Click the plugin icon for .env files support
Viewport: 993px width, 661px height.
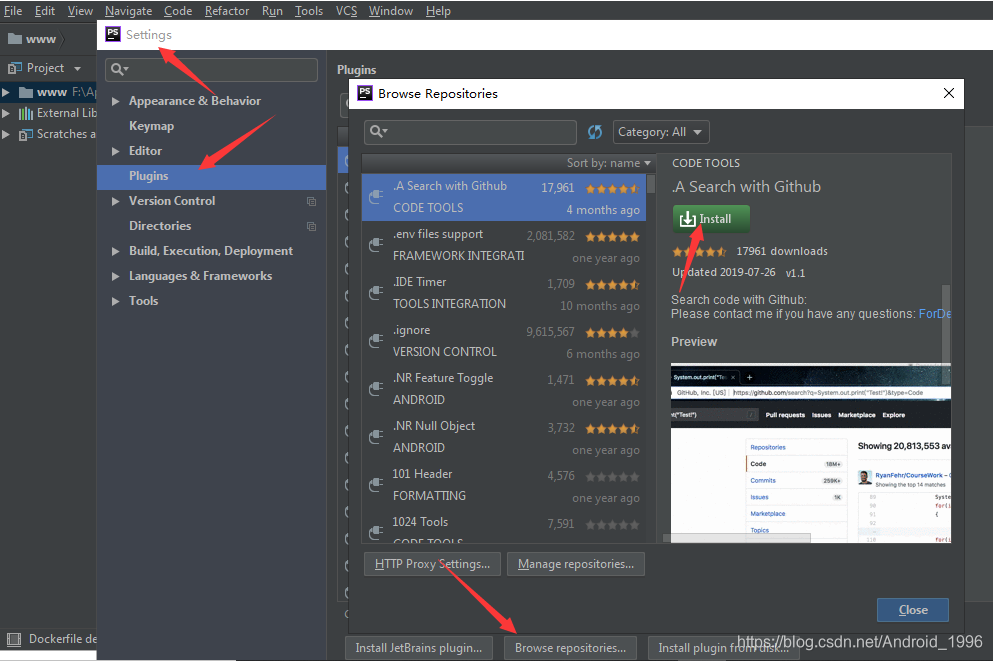point(376,244)
